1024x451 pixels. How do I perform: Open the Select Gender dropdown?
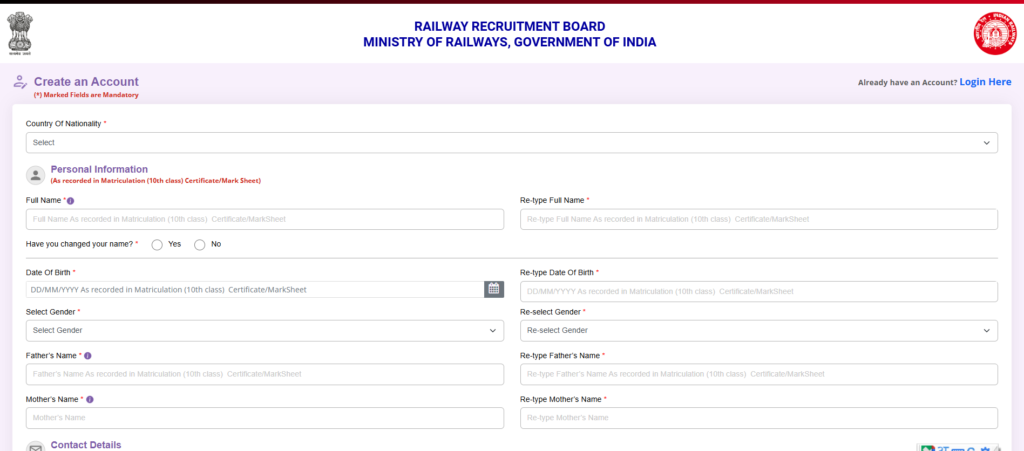tap(264, 331)
